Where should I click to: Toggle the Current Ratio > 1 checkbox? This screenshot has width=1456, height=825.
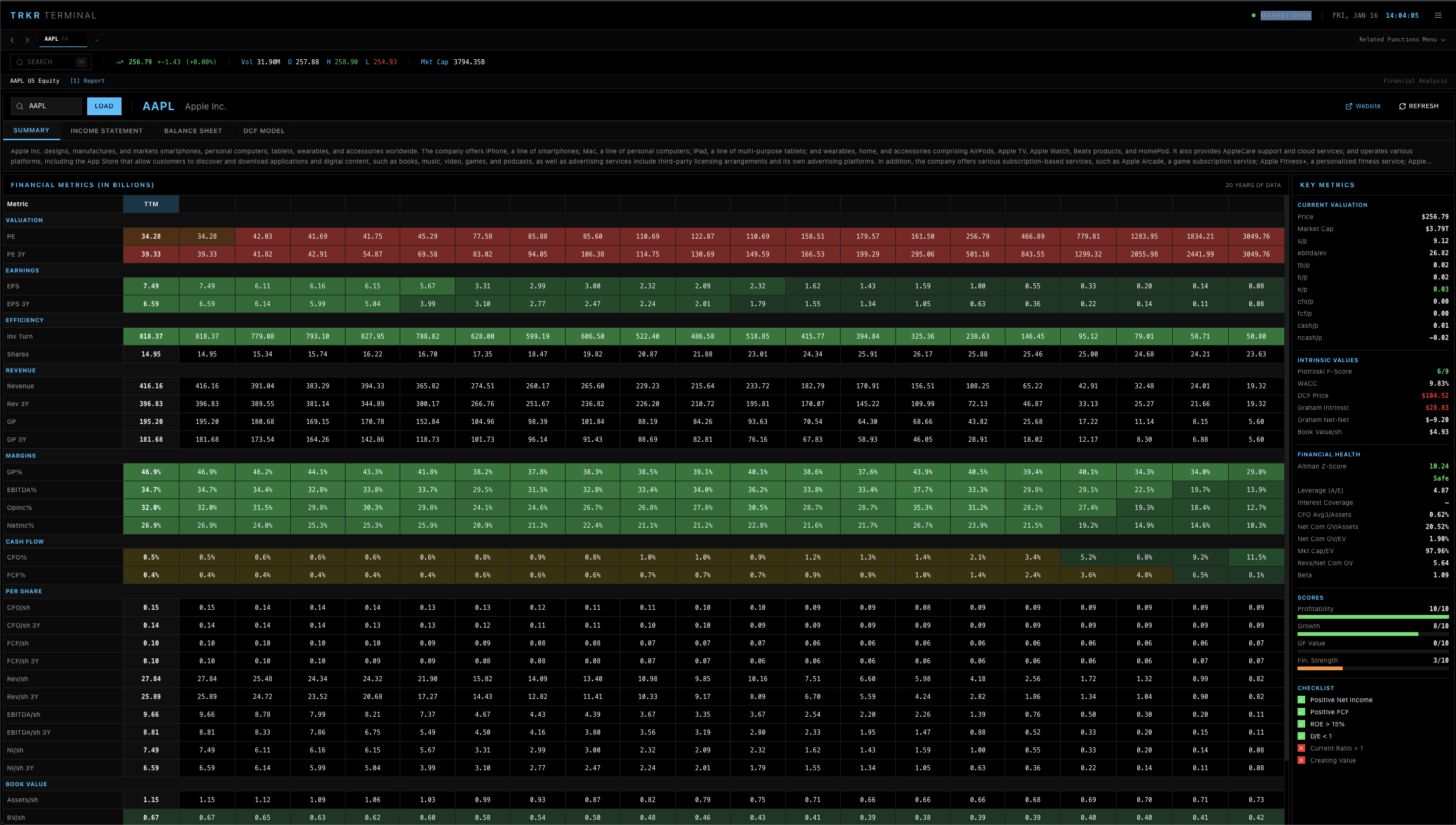pos(1301,748)
